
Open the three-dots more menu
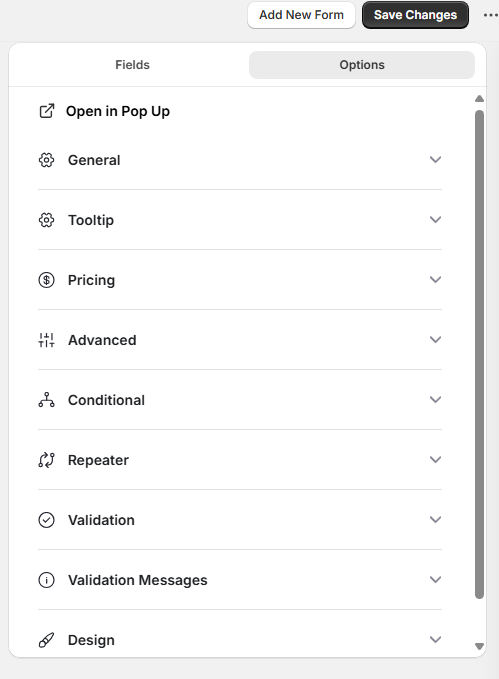coord(490,15)
